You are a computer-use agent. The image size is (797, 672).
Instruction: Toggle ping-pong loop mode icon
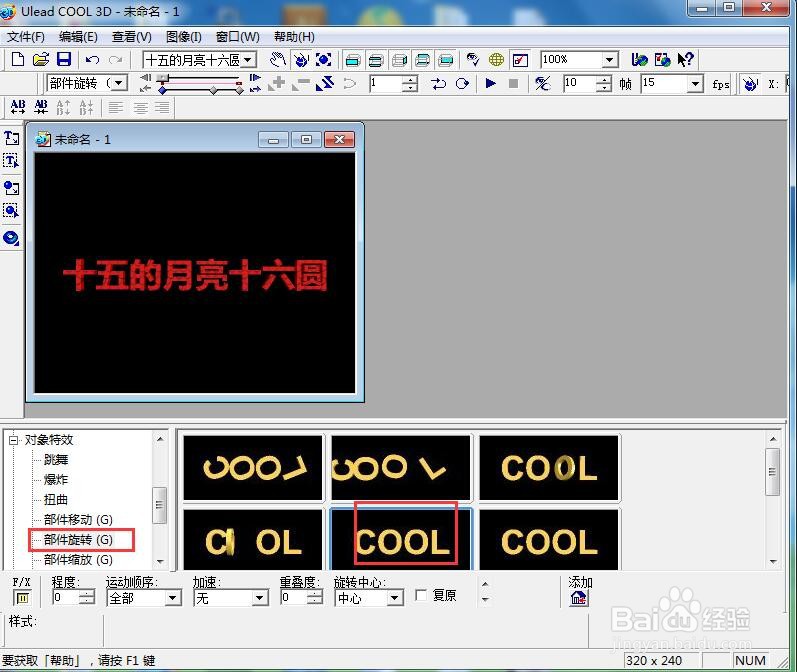(x=438, y=83)
